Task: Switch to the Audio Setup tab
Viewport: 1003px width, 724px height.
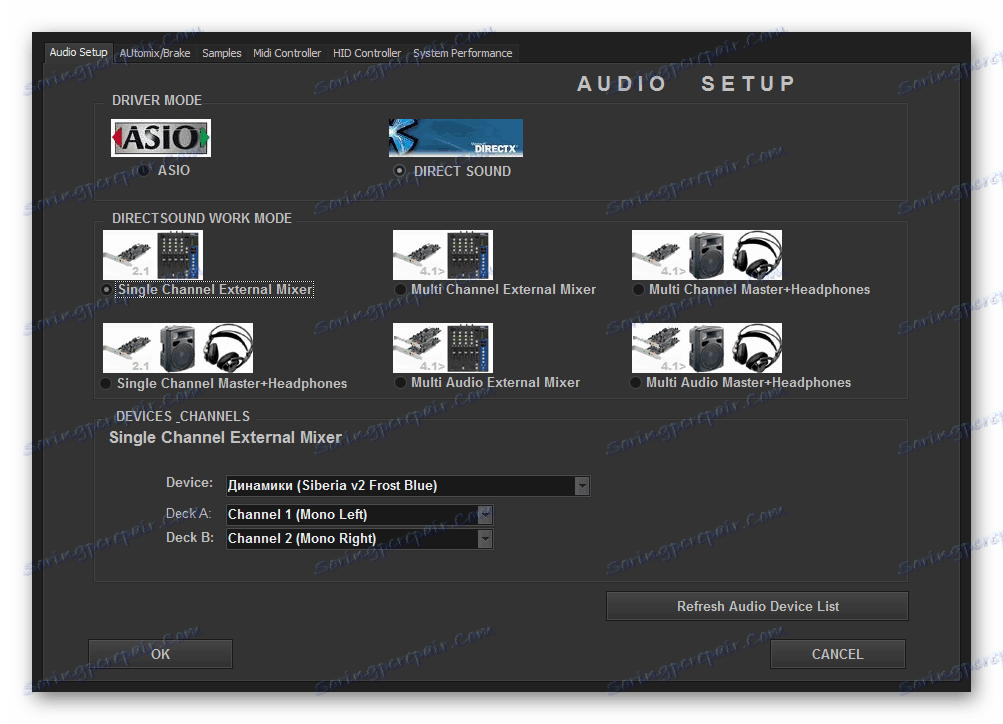Action: tap(79, 52)
